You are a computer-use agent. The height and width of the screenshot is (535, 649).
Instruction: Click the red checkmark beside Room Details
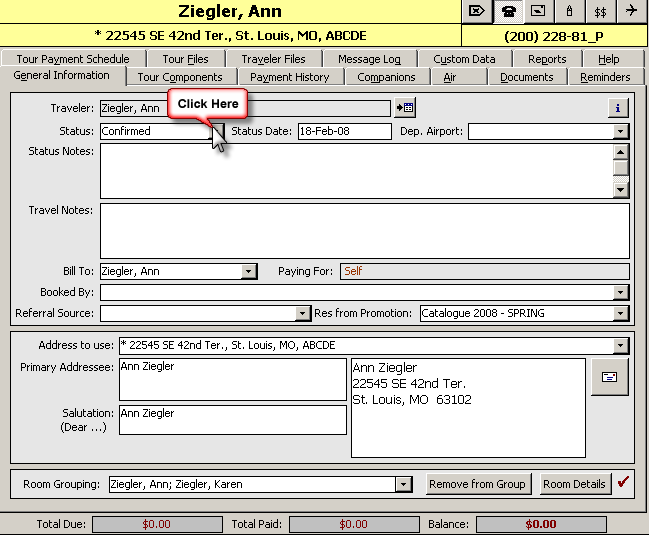pyautogui.click(x=623, y=483)
